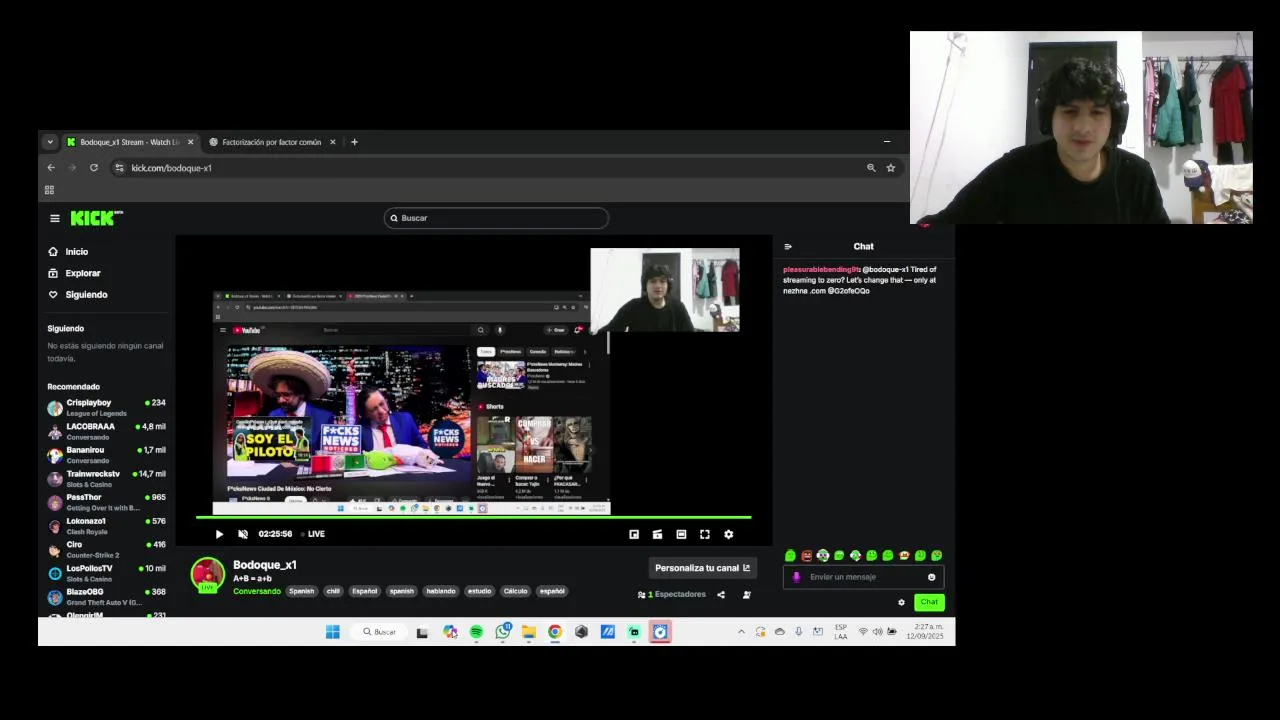Show hidden system tray icons
Image resolution: width=1280 pixels, height=720 pixels.
pyautogui.click(x=741, y=632)
